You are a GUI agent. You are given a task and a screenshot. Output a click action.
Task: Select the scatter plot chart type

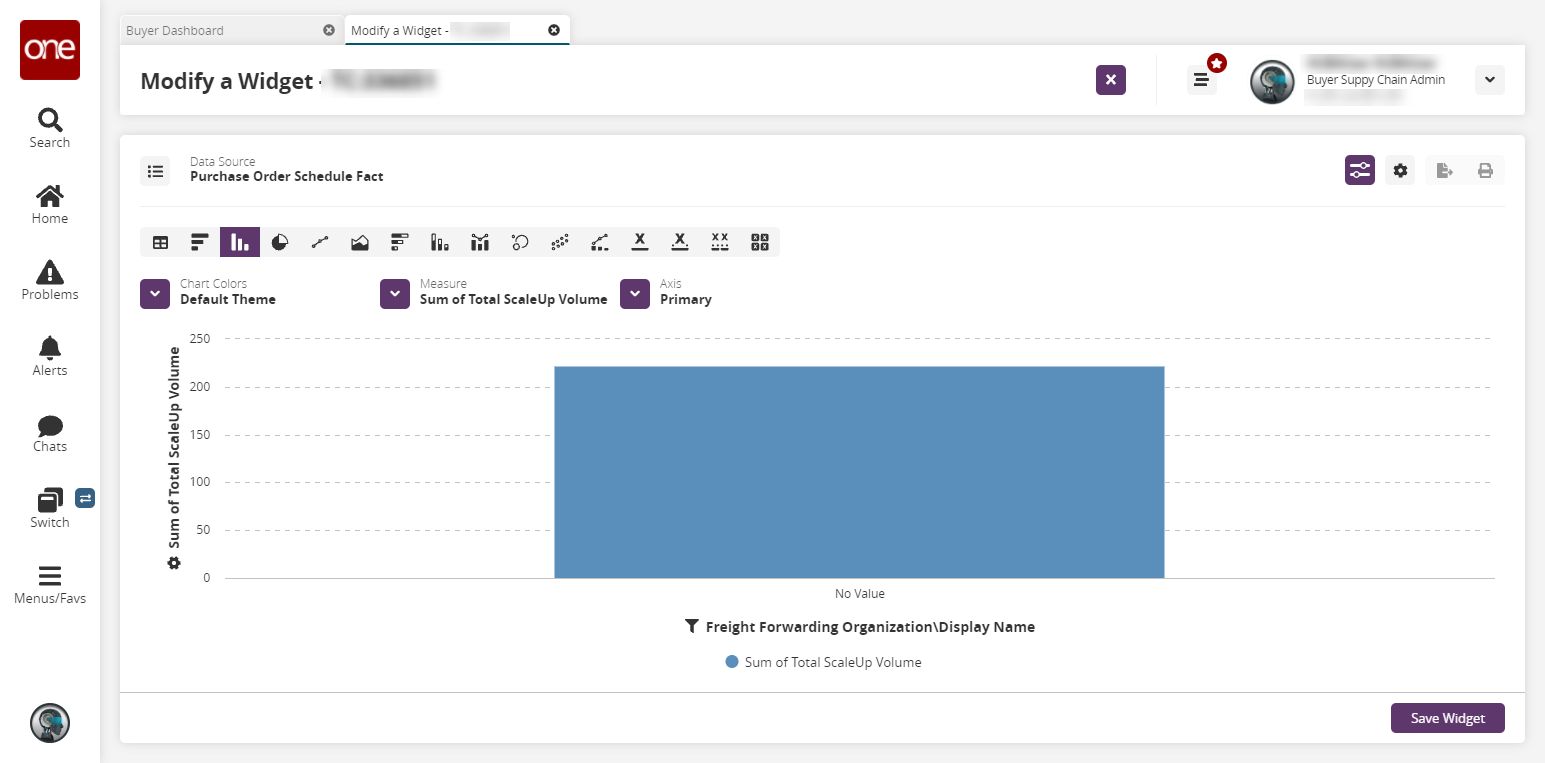[560, 242]
